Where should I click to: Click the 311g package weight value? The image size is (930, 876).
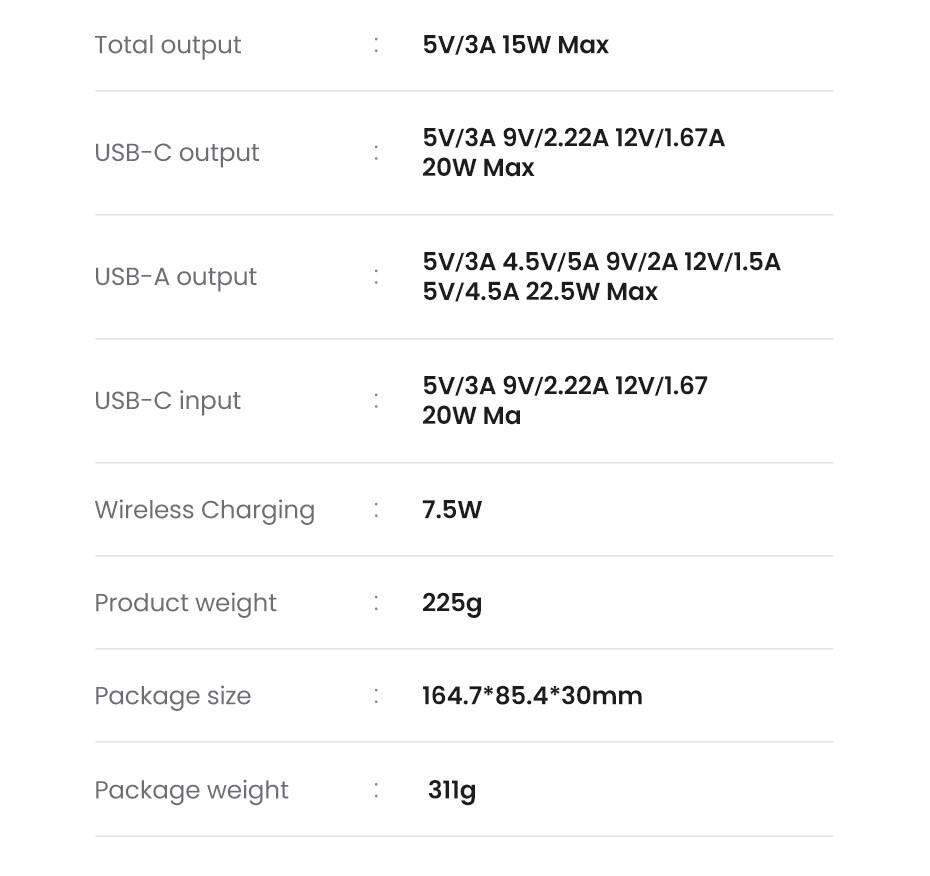coord(452,791)
